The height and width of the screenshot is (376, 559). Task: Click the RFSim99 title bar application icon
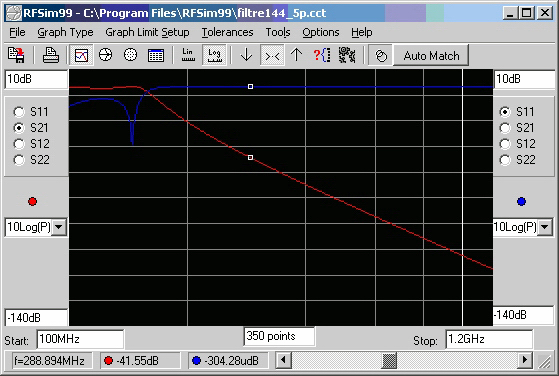(x=14, y=13)
